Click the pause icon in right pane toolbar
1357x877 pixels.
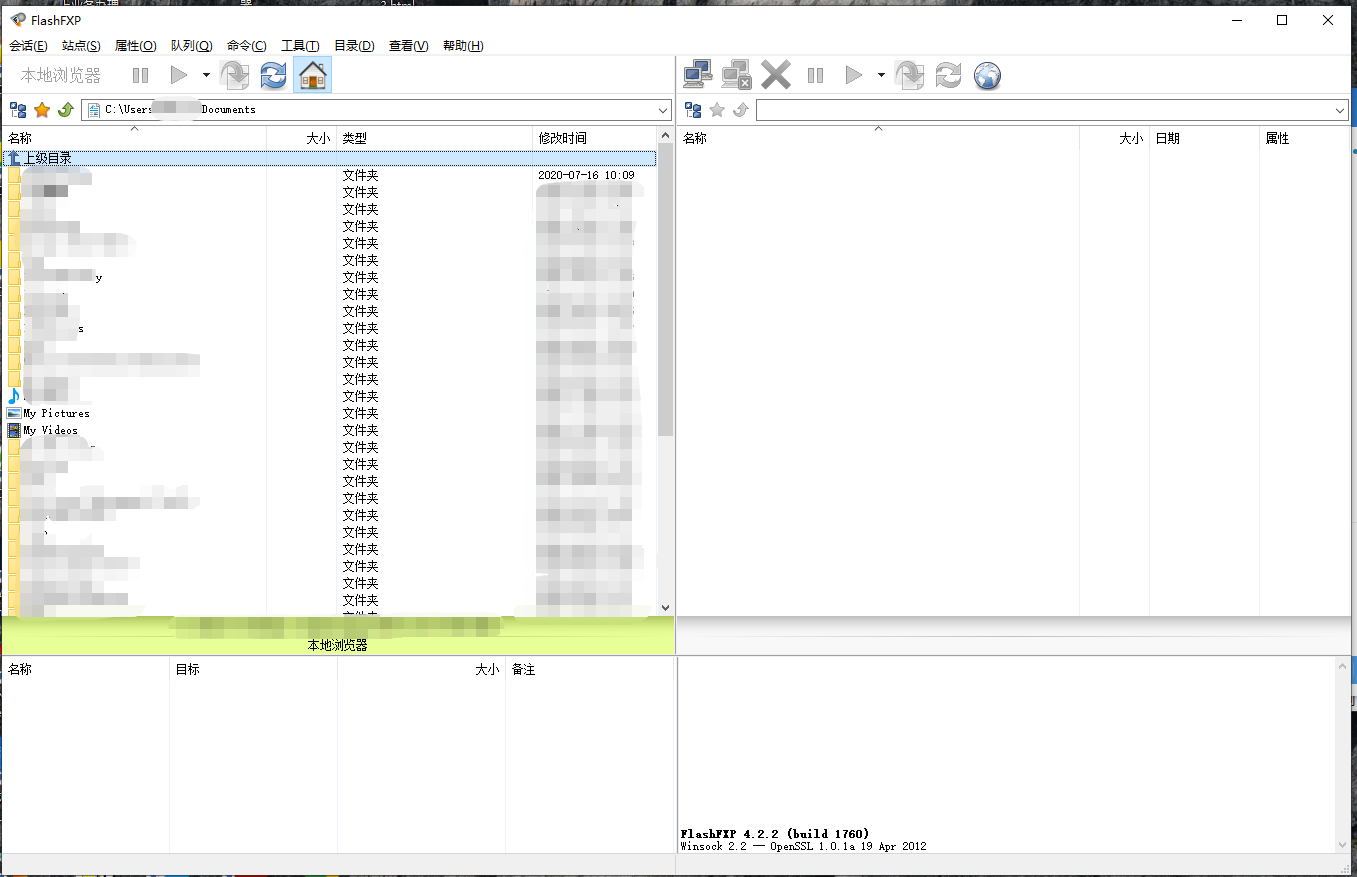[x=815, y=75]
